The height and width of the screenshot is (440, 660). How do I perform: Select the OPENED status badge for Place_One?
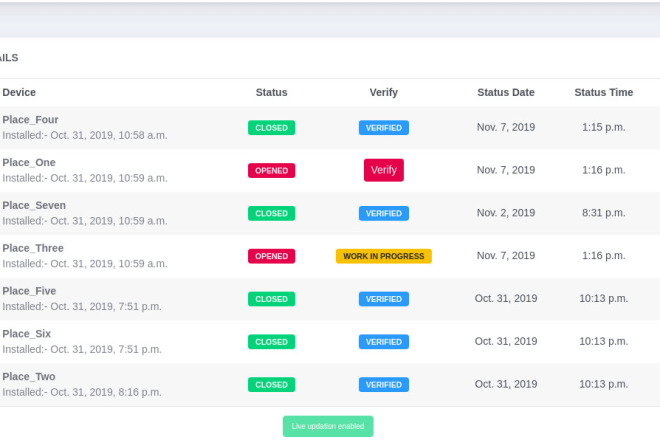271,171
